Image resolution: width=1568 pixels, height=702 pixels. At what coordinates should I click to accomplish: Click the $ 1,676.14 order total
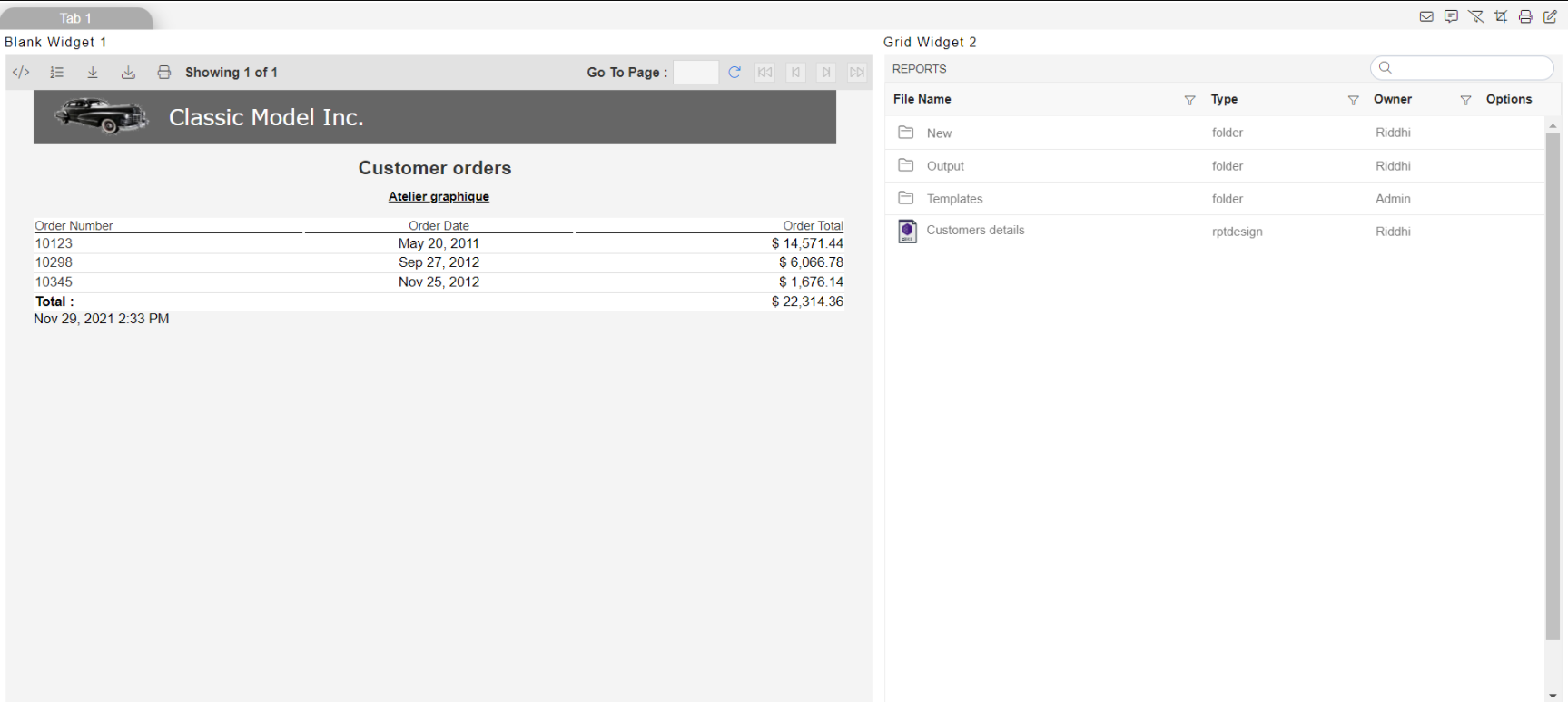click(811, 282)
